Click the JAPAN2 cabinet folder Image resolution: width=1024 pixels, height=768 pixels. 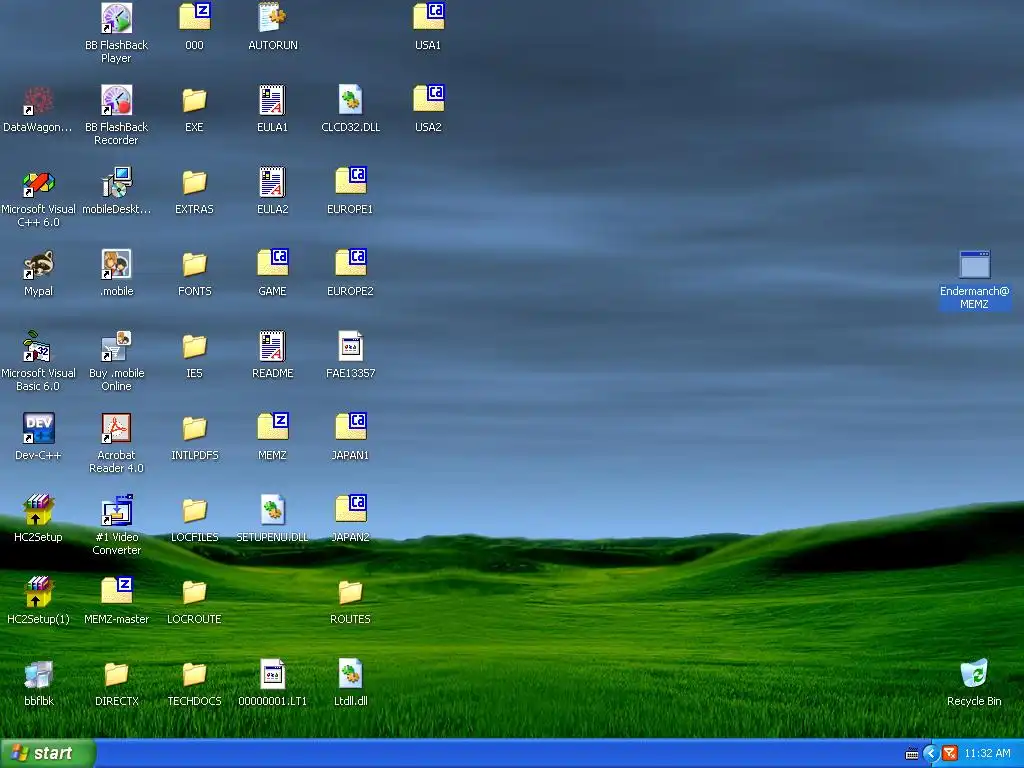click(x=350, y=510)
